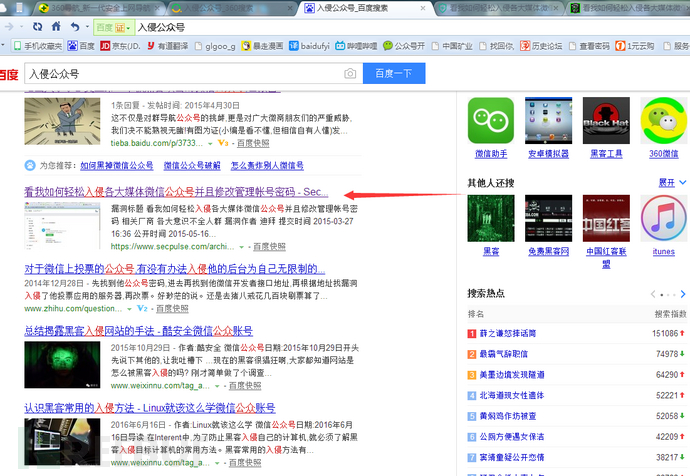Open dropdown next to the undo arrow
Screen dimensions: 690x476
tap(87, 27)
